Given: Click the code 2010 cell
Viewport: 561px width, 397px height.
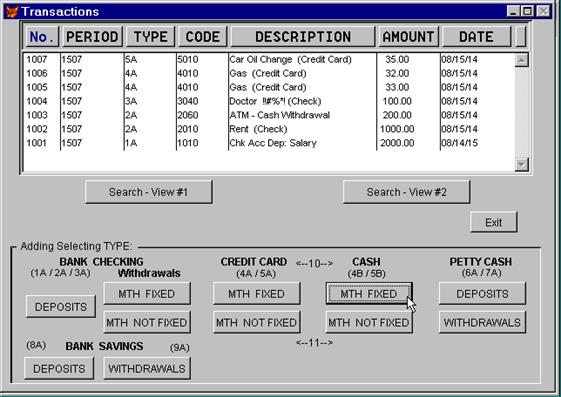Looking at the screenshot, I should tap(188, 129).
